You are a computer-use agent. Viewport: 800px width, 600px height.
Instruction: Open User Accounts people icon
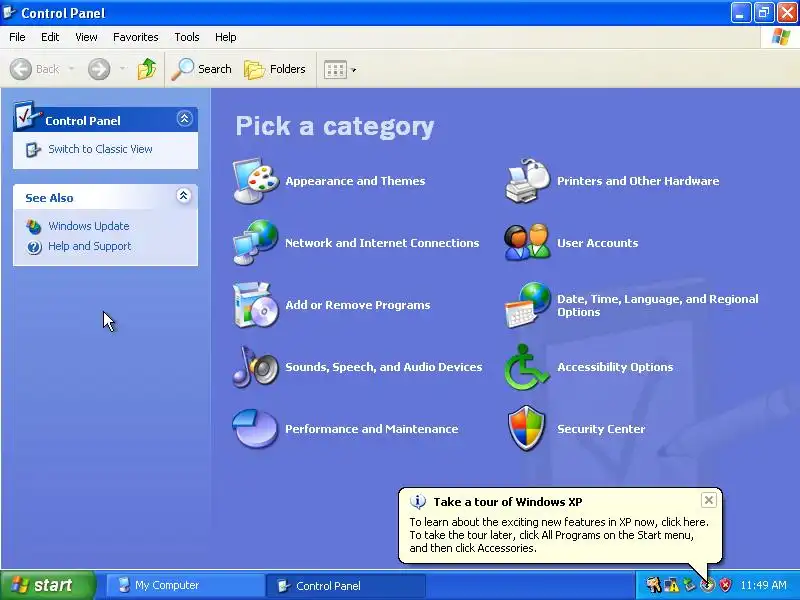tap(528, 243)
